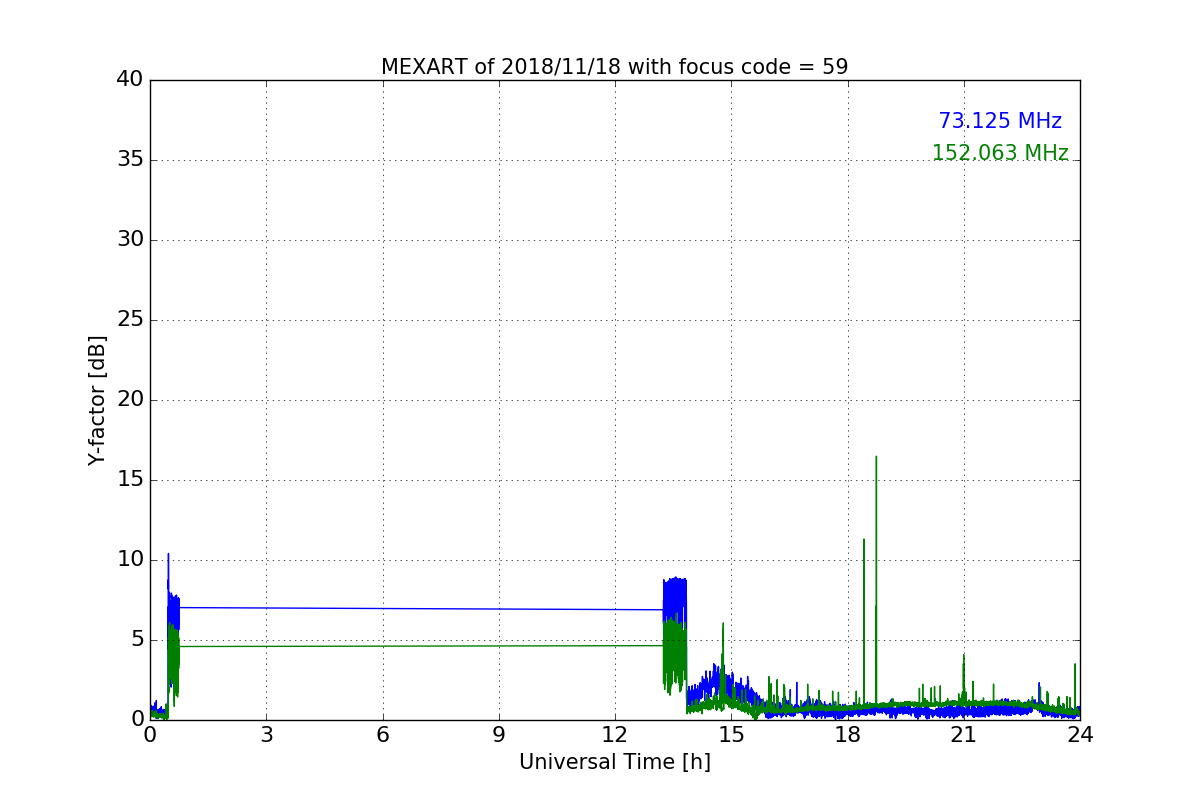
Task: Click the Y-factor [dB] axis label
Action: (x=96, y=400)
